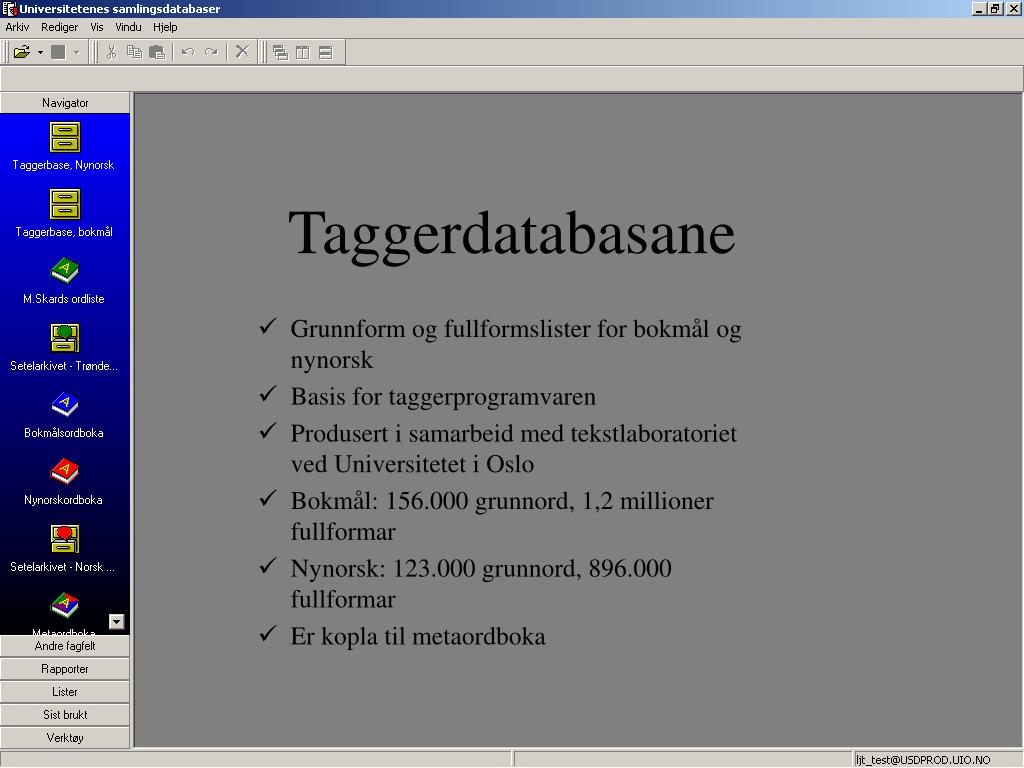1024x768 pixels.
Task: Open the Taggerbase, bokmål database icon
Action: pos(65,204)
